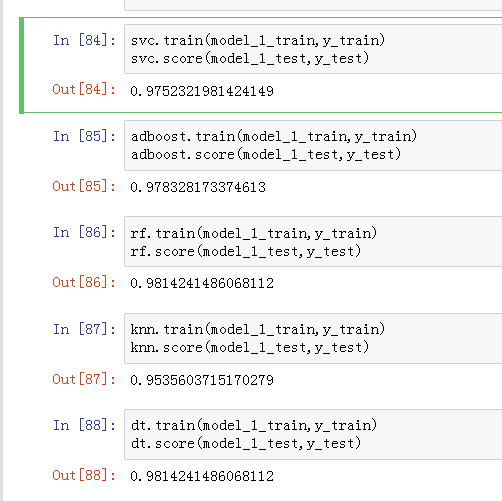Viewport: 502px width, 501px height.
Task: Click the Out[85] prompt label
Action: coord(84,186)
